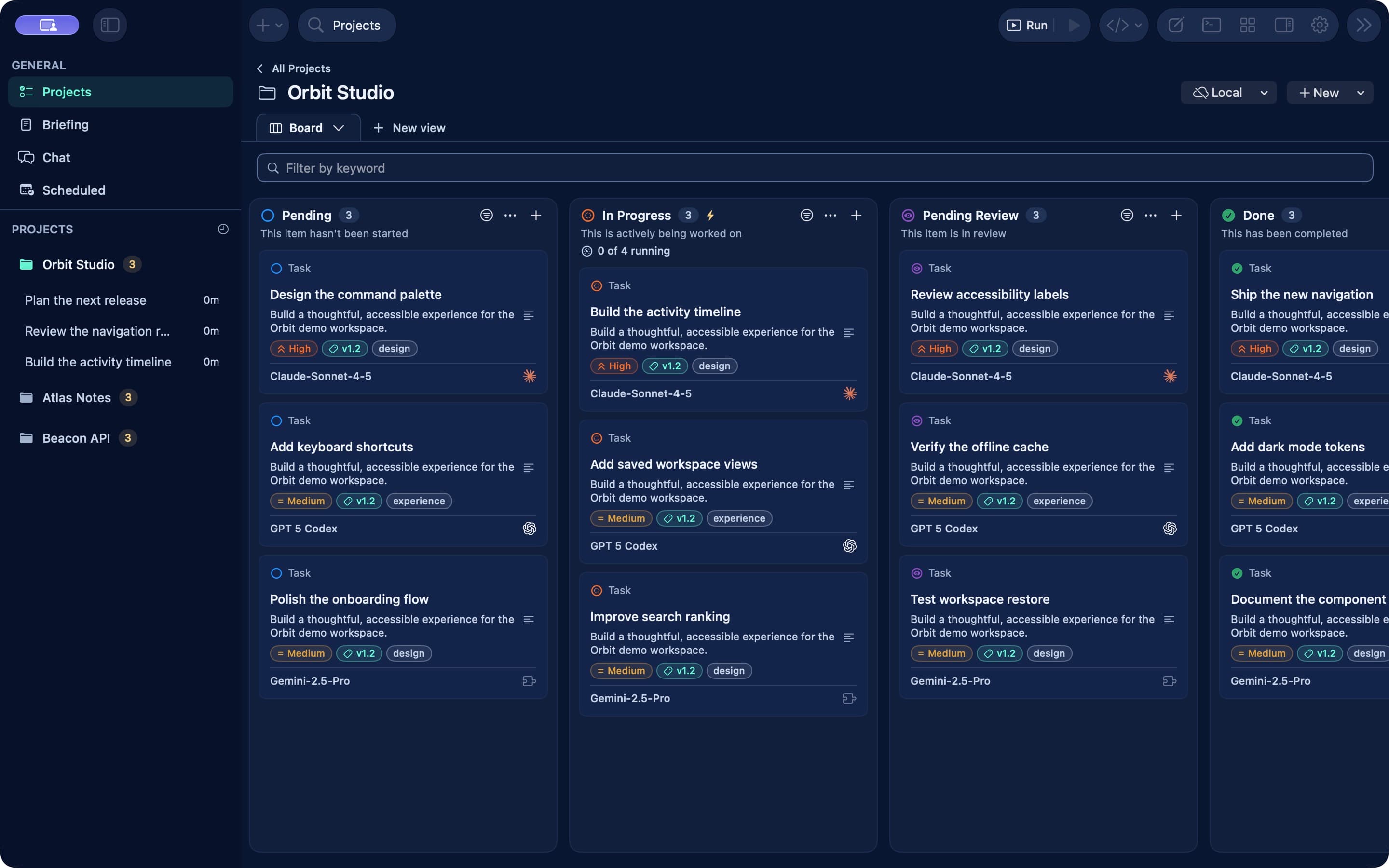Click the purple workspace mode button
This screenshot has height=868, width=1389.
click(x=47, y=25)
